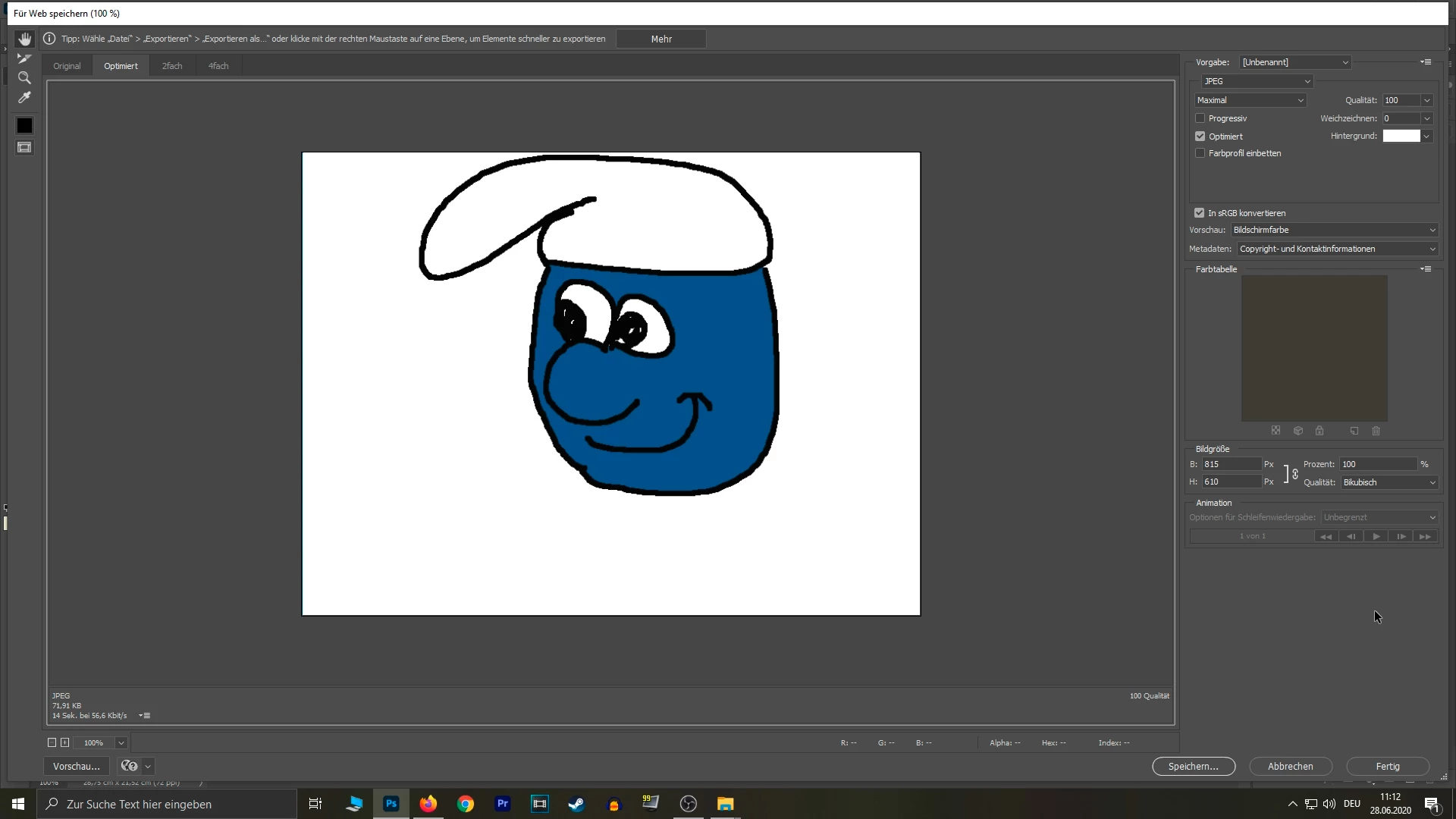Open the Farbtabelle panel menu icon

1426,269
